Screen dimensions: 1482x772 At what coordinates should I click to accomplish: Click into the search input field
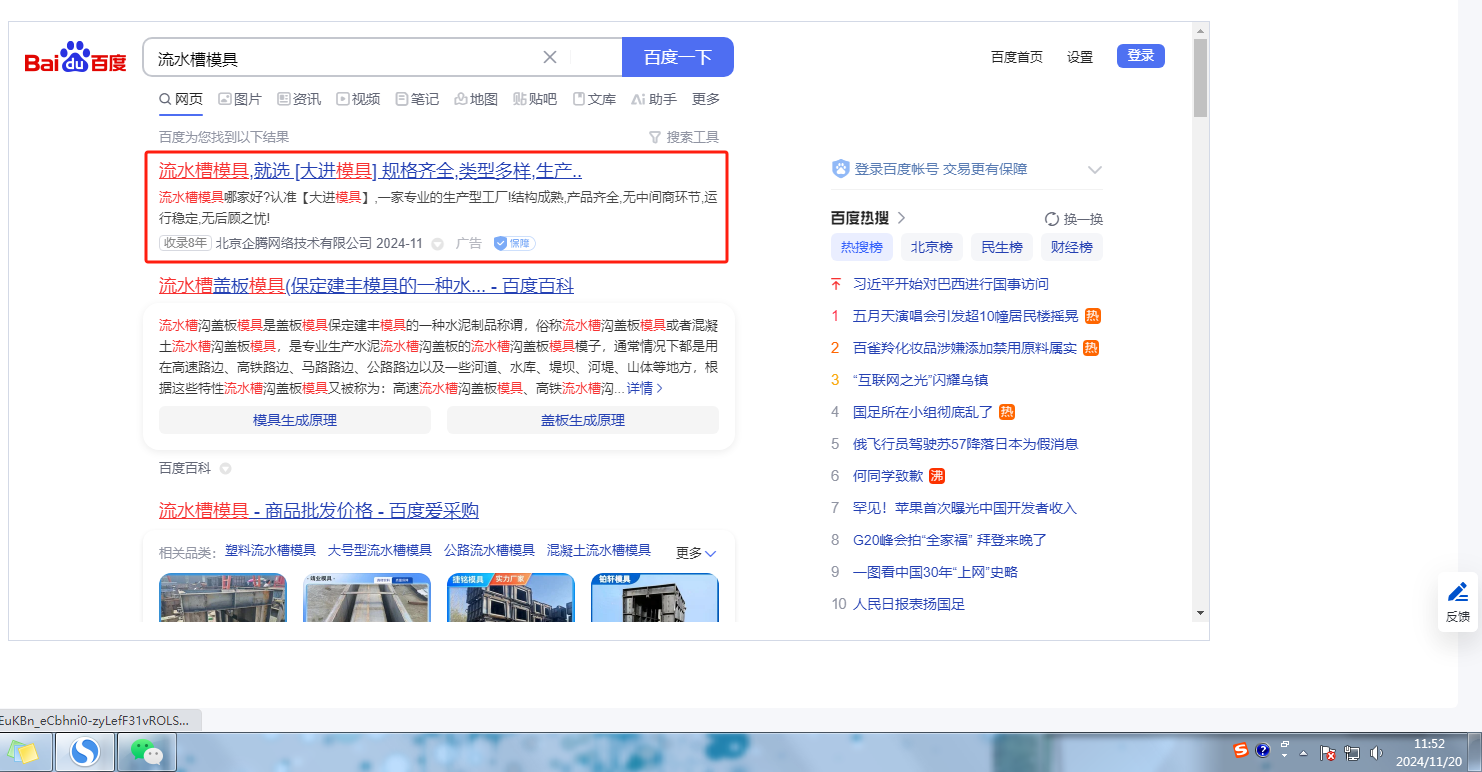[x=340, y=58]
